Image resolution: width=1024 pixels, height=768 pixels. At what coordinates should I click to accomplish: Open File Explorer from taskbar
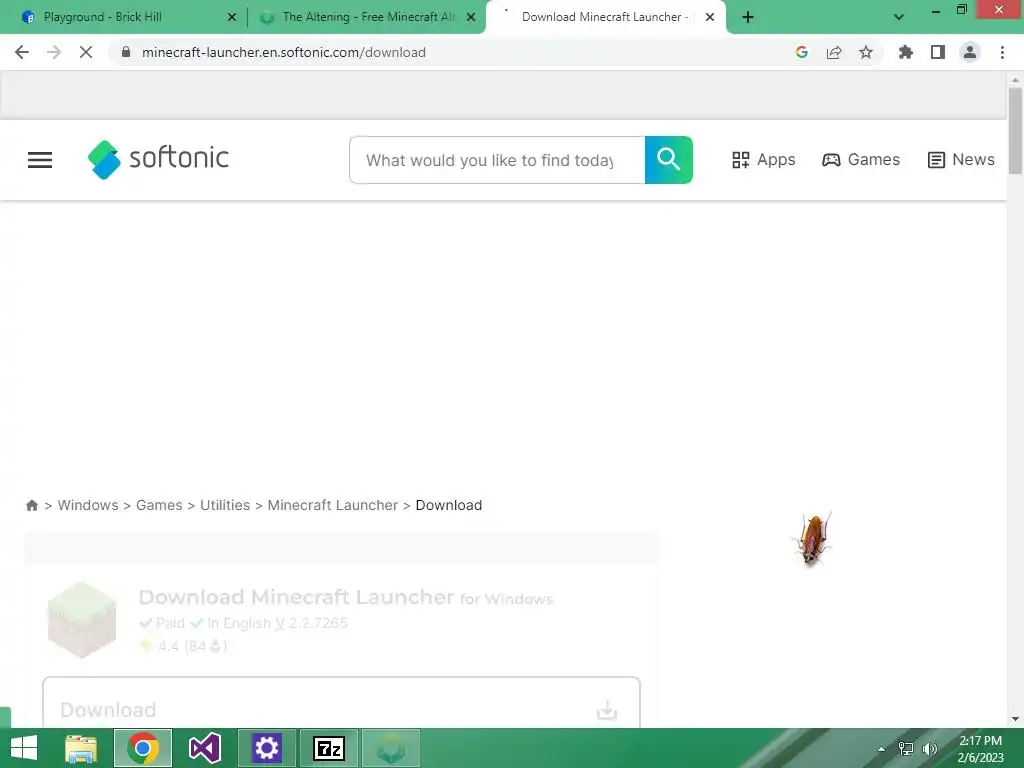pos(81,748)
